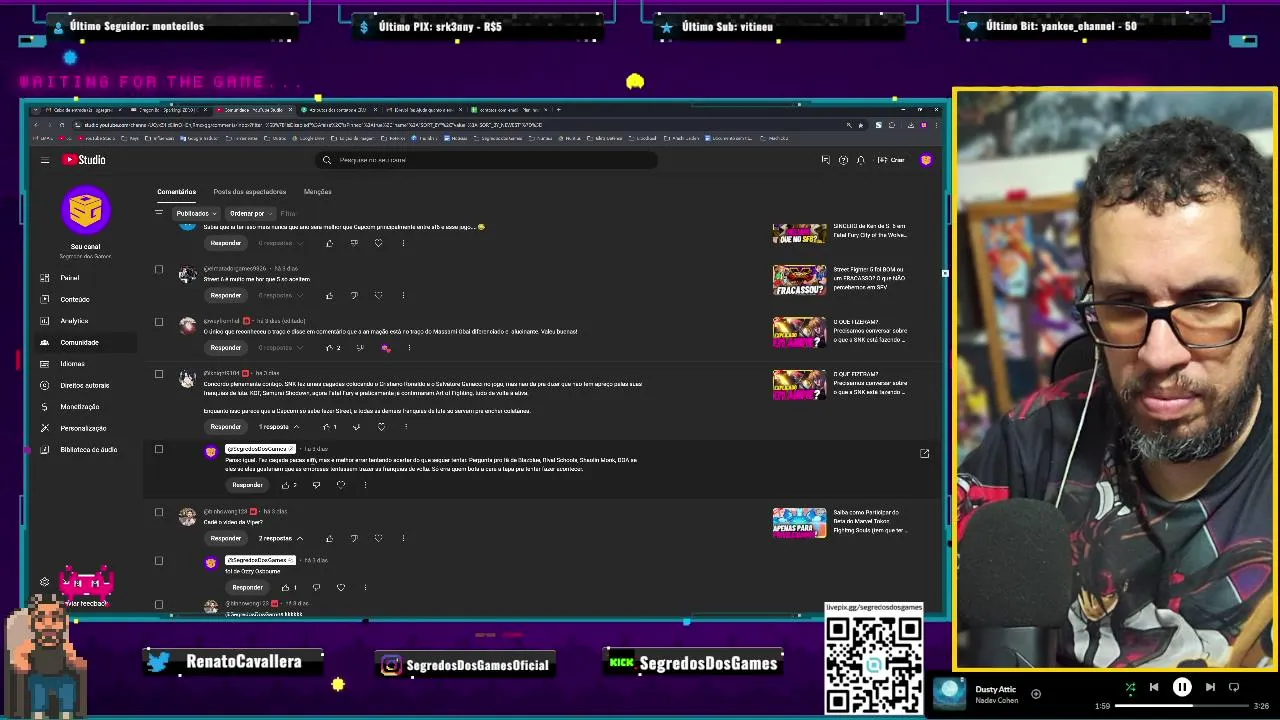Collapse the '1 resposta' thread

tap(279, 427)
